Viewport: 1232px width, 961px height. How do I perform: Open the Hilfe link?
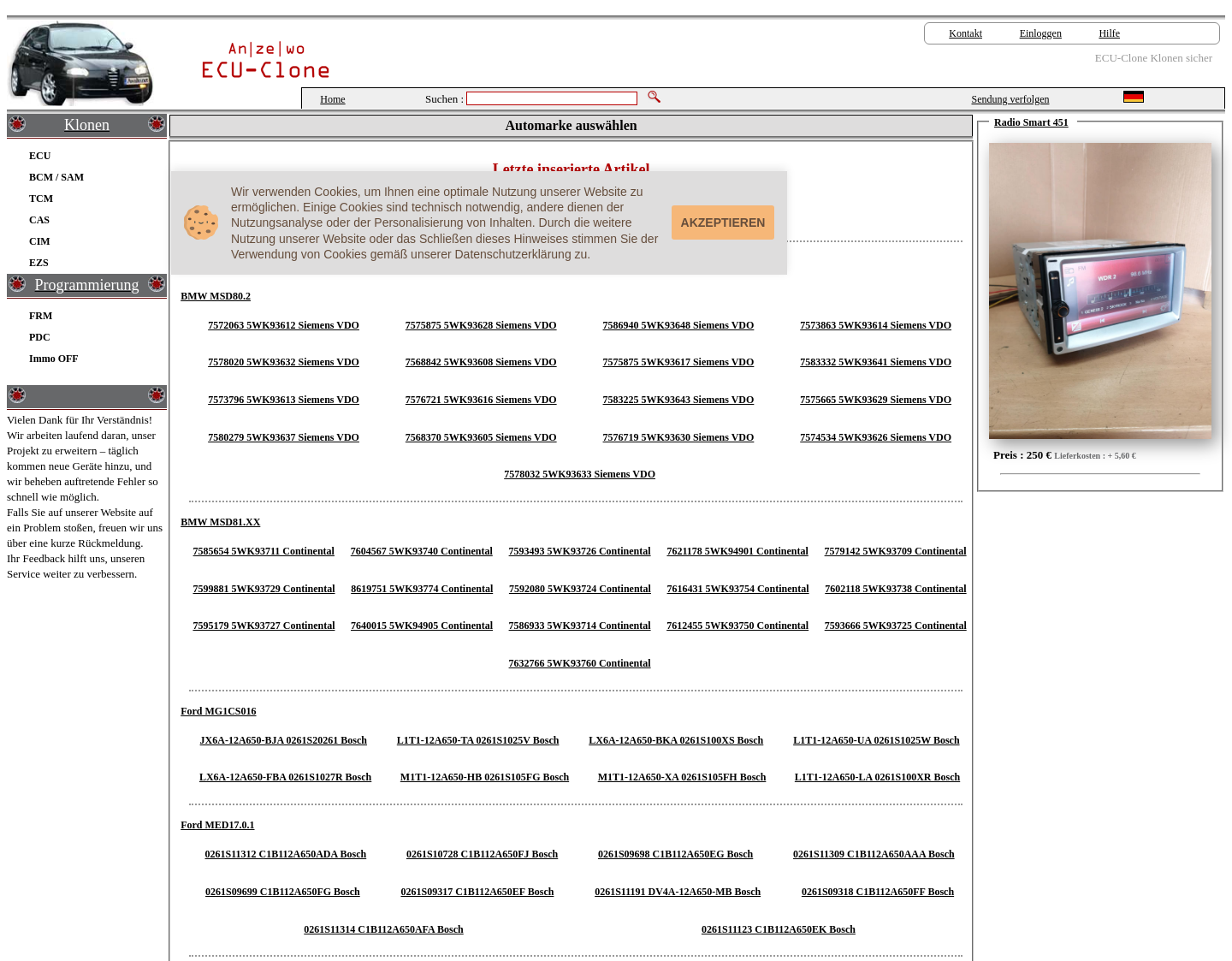pyautogui.click(x=1109, y=33)
